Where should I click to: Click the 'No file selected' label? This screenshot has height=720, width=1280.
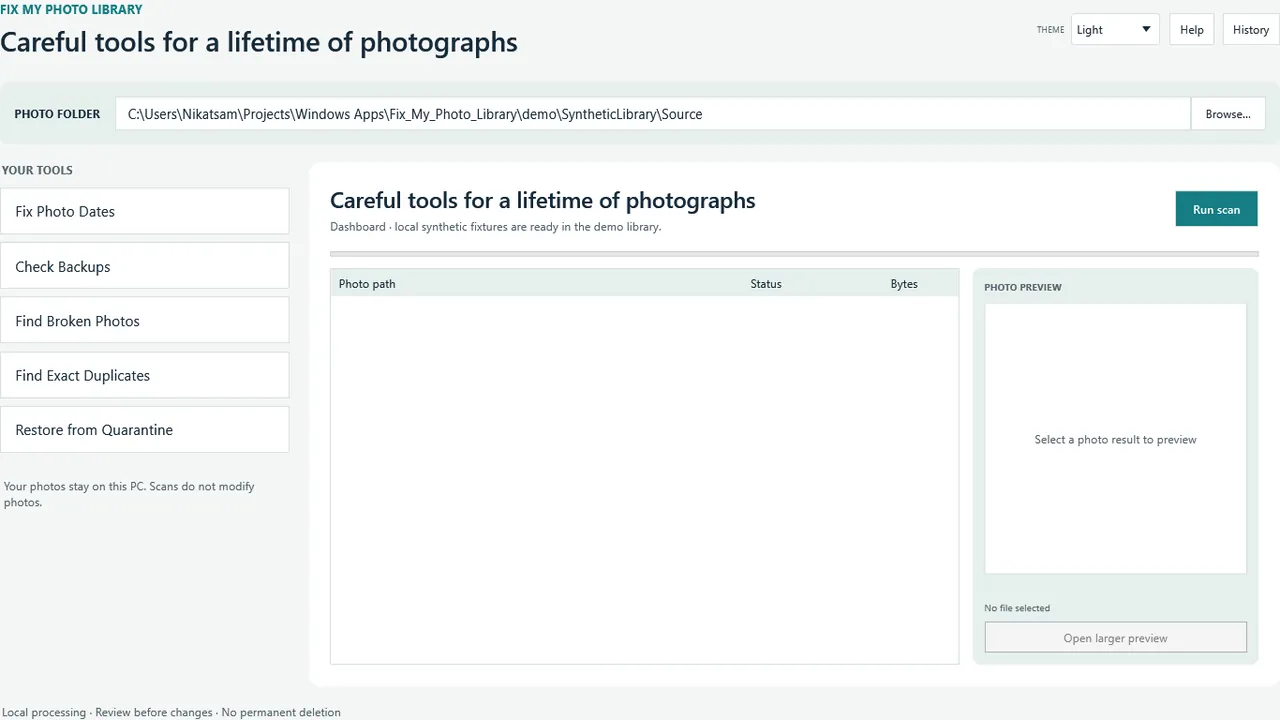[1017, 608]
